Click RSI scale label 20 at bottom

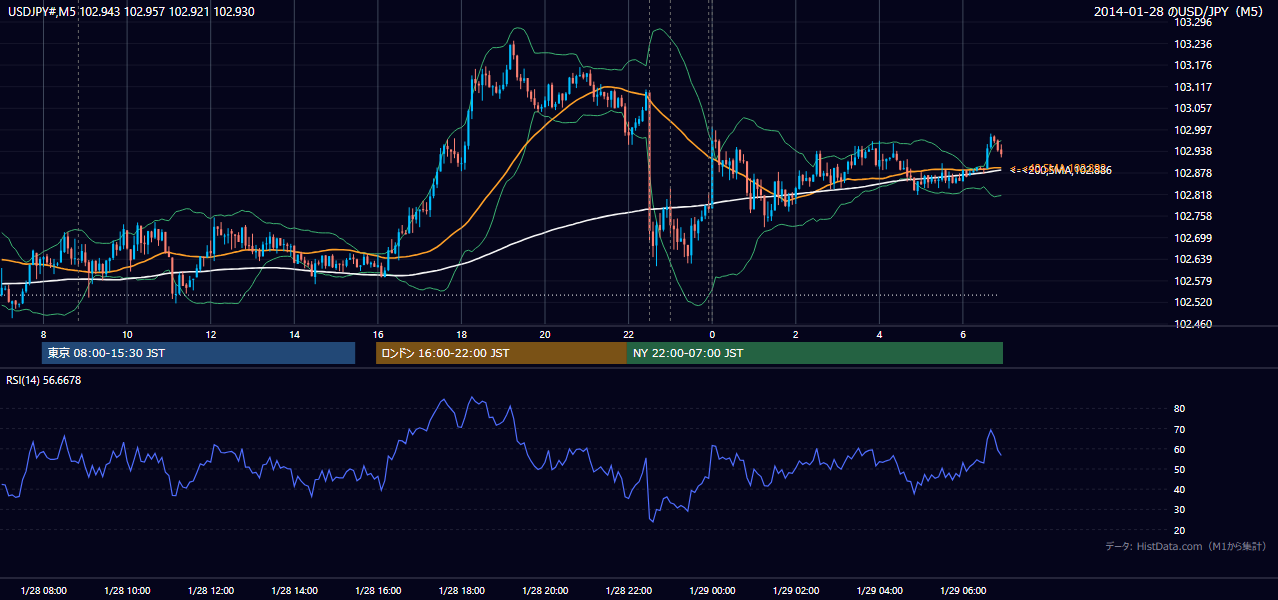[x=1180, y=530]
